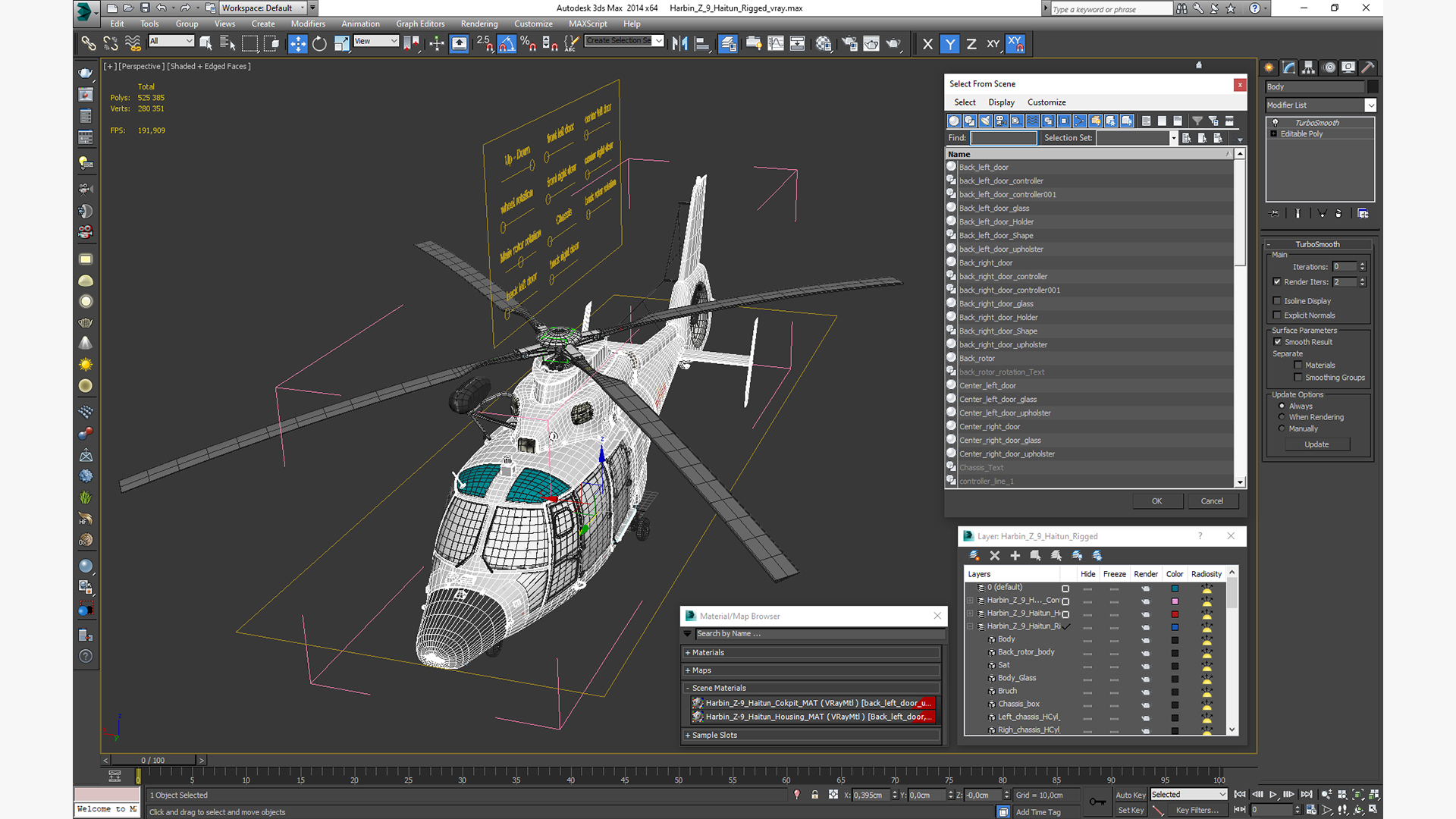Click the Select by Name toolbar icon

(x=227, y=44)
